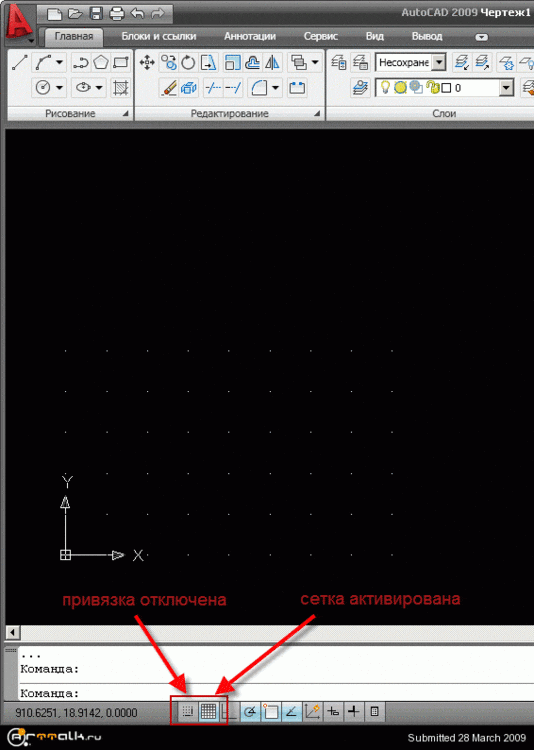Open a drawing file via folder icon
The height and width of the screenshot is (750, 534).
[x=75, y=13]
